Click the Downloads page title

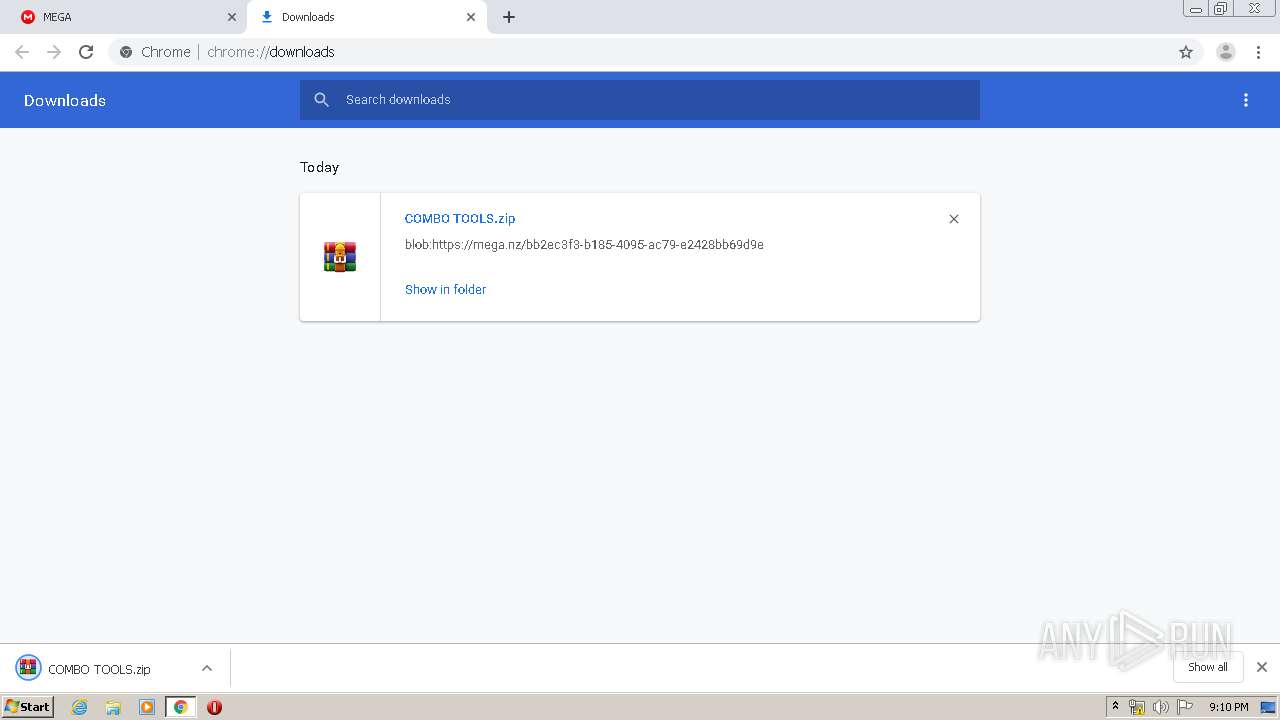point(65,100)
